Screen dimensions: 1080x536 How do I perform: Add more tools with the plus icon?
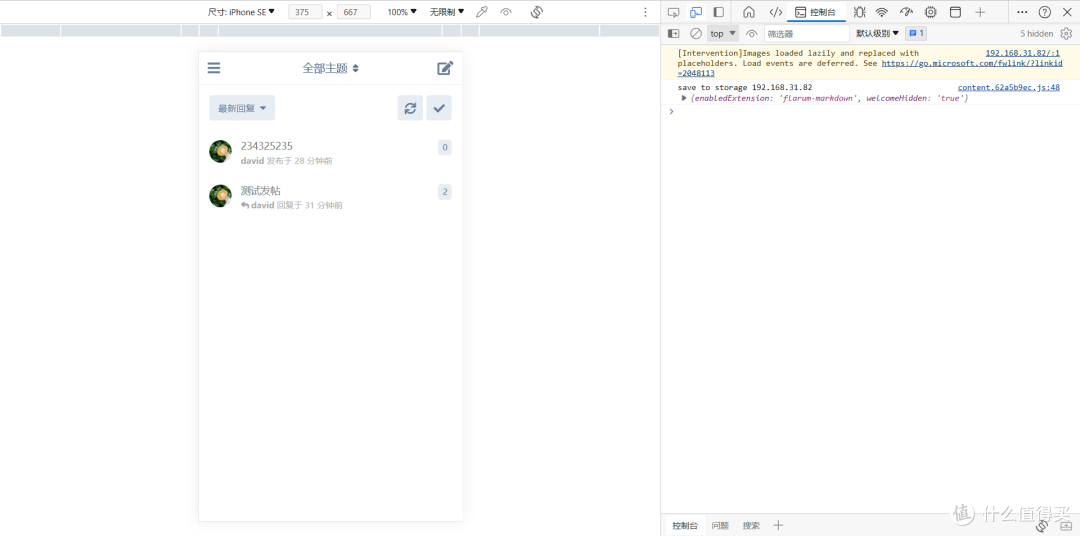click(x=980, y=12)
